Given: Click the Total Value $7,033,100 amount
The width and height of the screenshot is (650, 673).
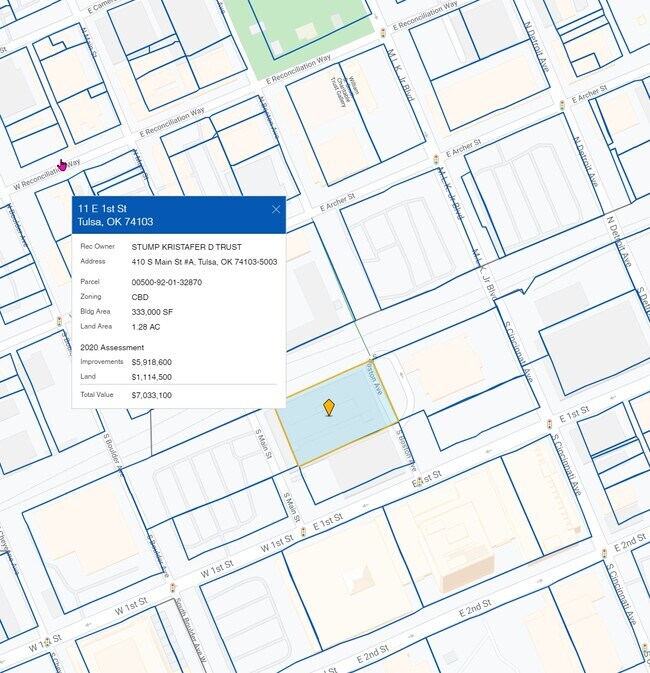Looking at the screenshot, I should [x=152, y=395].
